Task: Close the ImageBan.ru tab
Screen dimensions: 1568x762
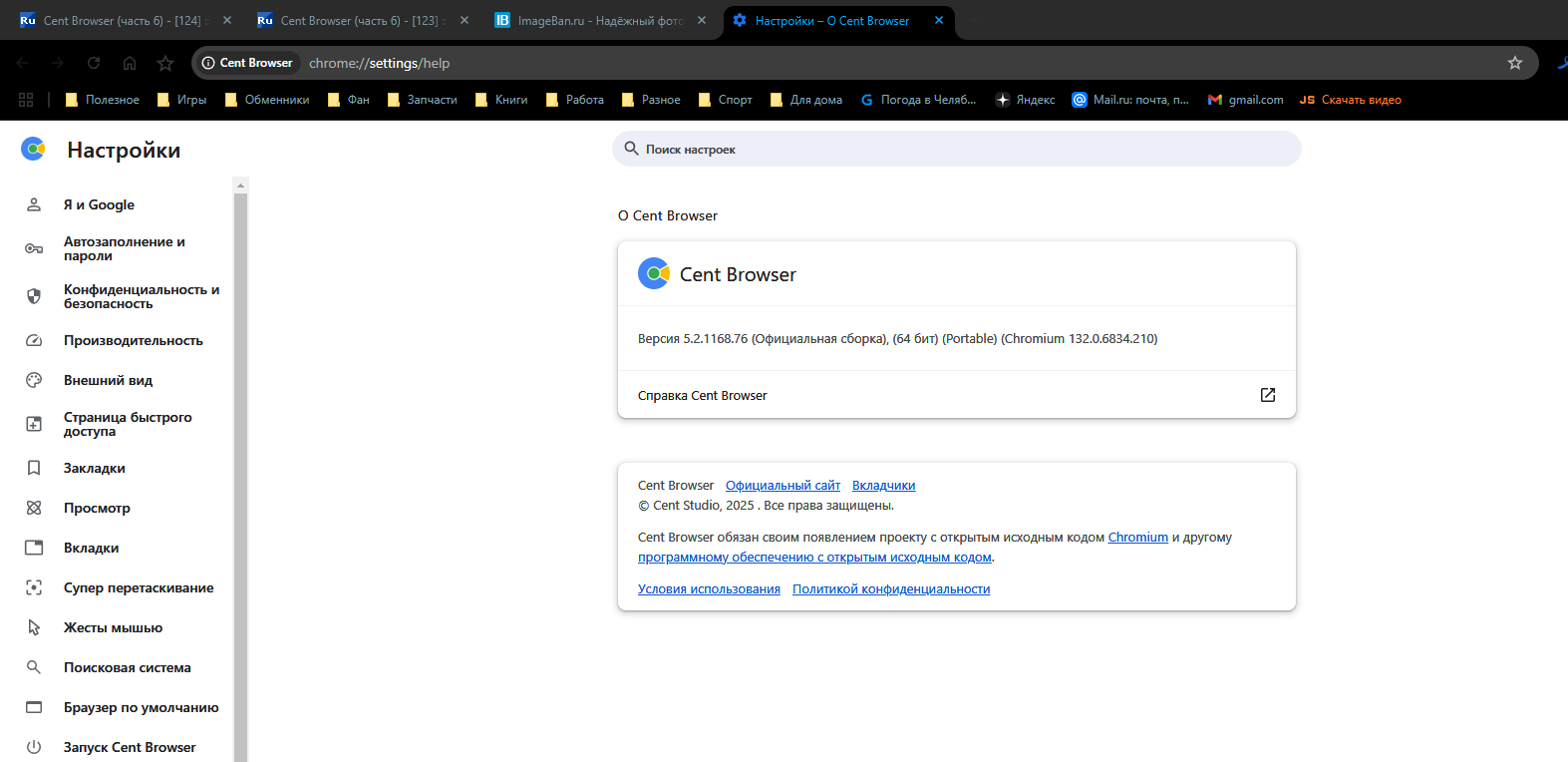Action: pyautogui.click(x=702, y=20)
